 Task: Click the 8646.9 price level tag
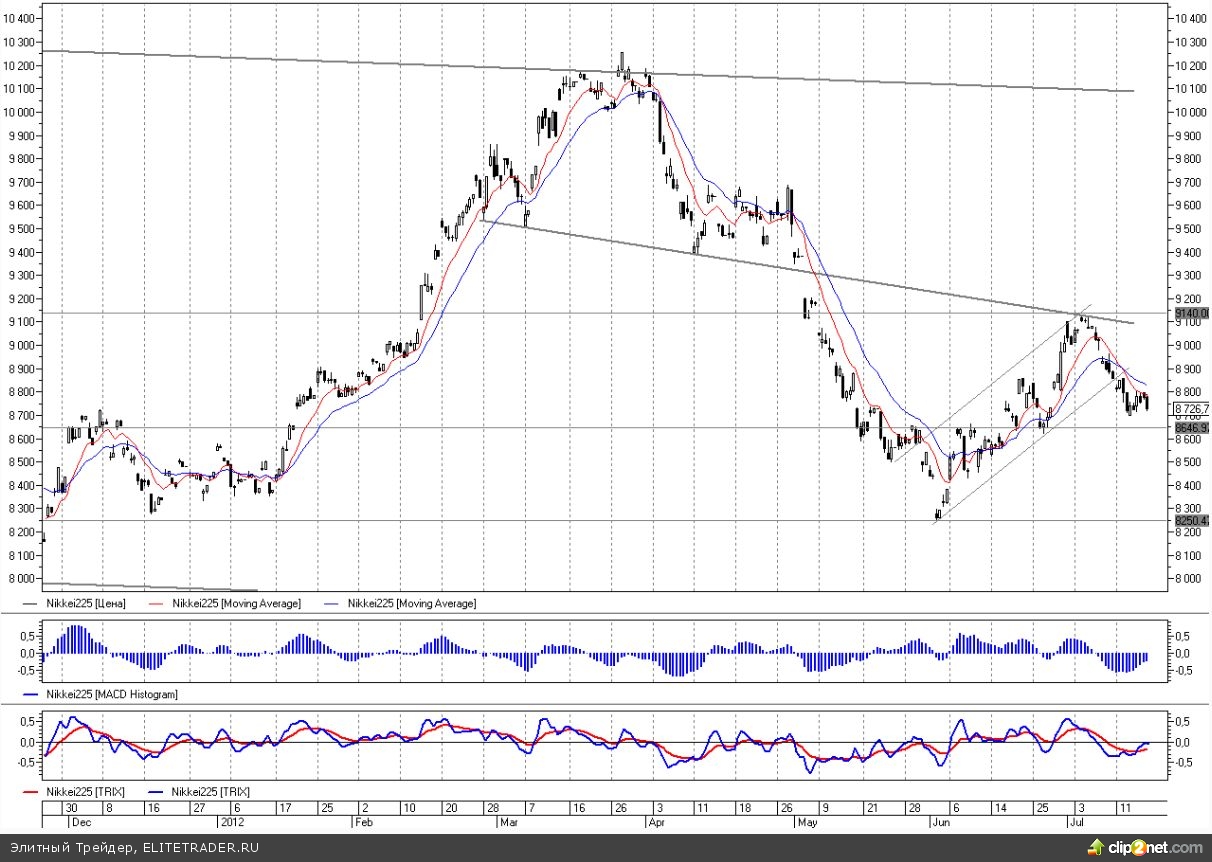point(1192,428)
